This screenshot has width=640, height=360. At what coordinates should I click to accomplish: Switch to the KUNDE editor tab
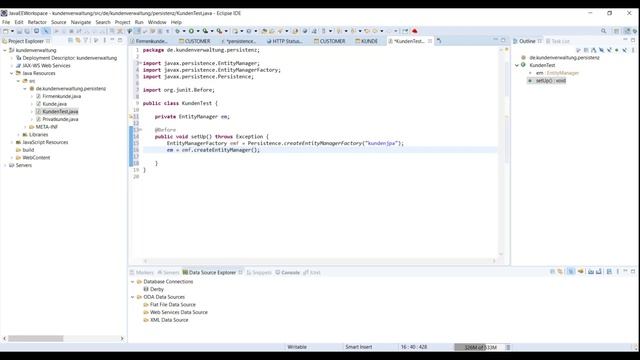tap(367, 41)
